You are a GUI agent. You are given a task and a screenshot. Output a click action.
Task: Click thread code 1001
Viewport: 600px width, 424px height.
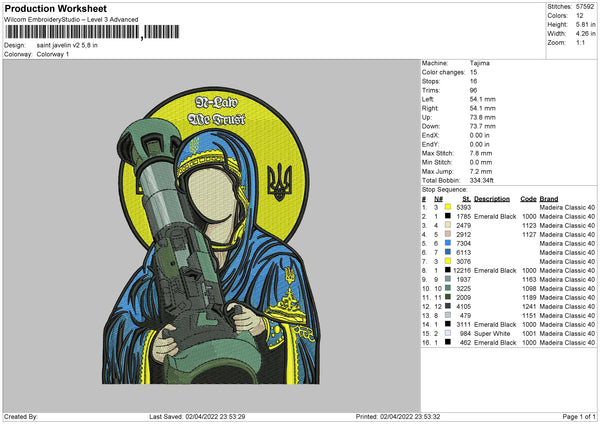(x=529, y=334)
